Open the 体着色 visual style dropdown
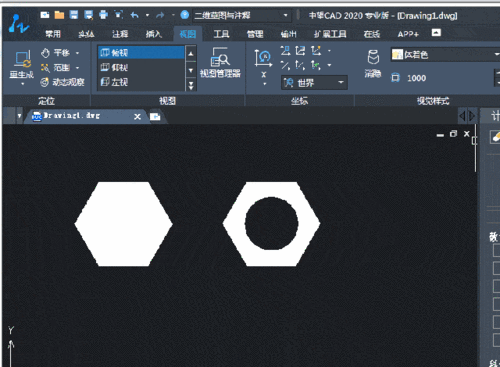The width and height of the screenshot is (500, 367). coord(445,55)
